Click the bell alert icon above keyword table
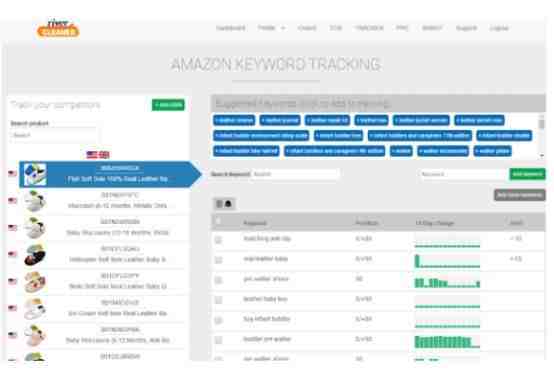 point(228,204)
